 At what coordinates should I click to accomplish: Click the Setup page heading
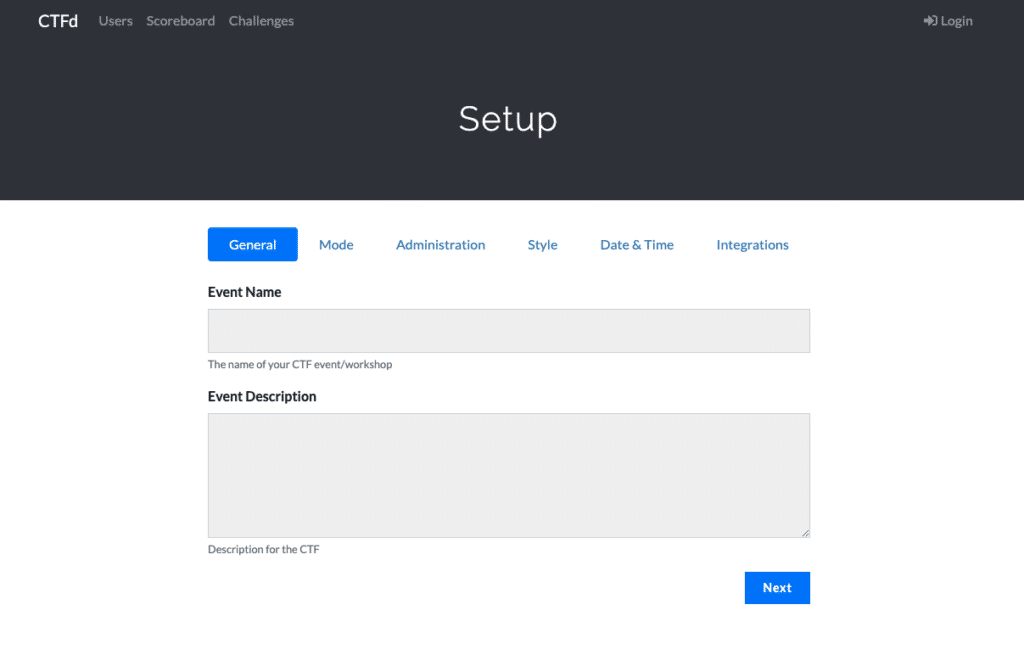click(507, 119)
